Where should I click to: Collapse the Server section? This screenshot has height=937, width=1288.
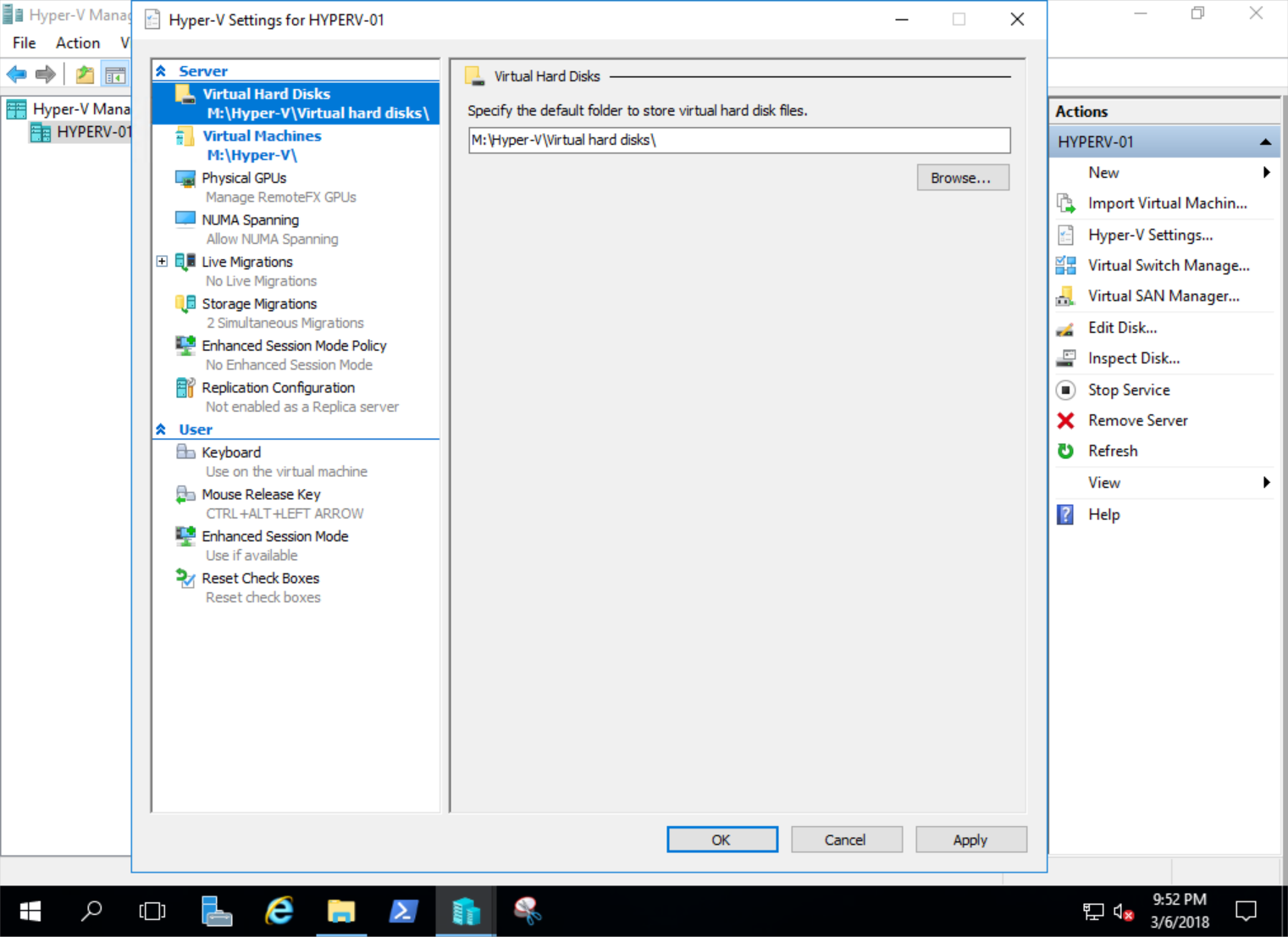(x=161, y=71)
